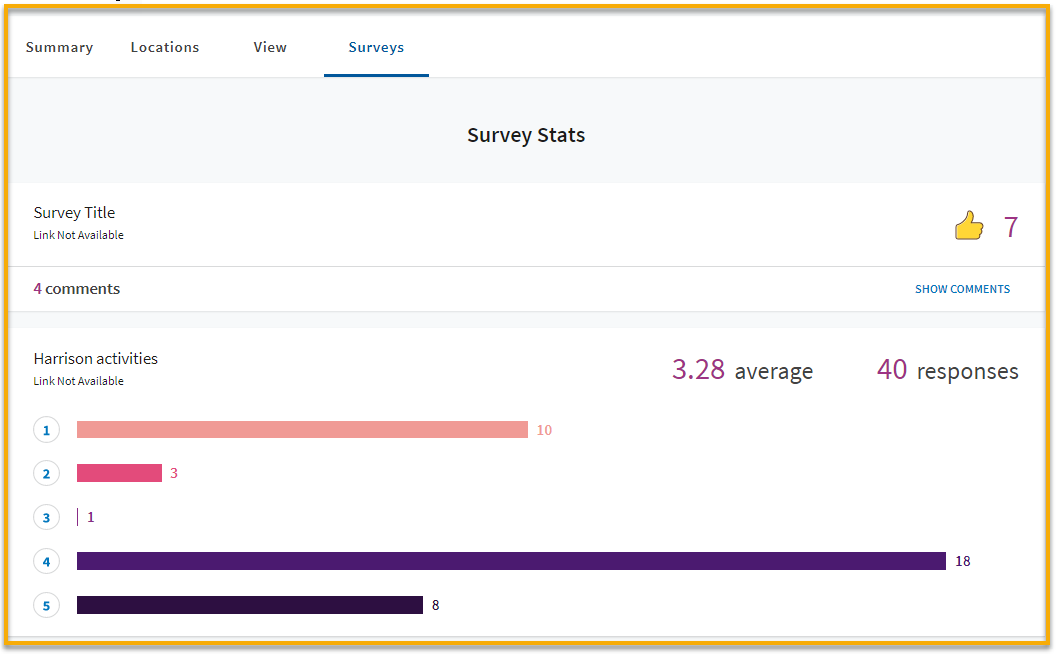1059x654 pixels.
Task: Click the "3.28 average" value
Action: coord(742,370)
